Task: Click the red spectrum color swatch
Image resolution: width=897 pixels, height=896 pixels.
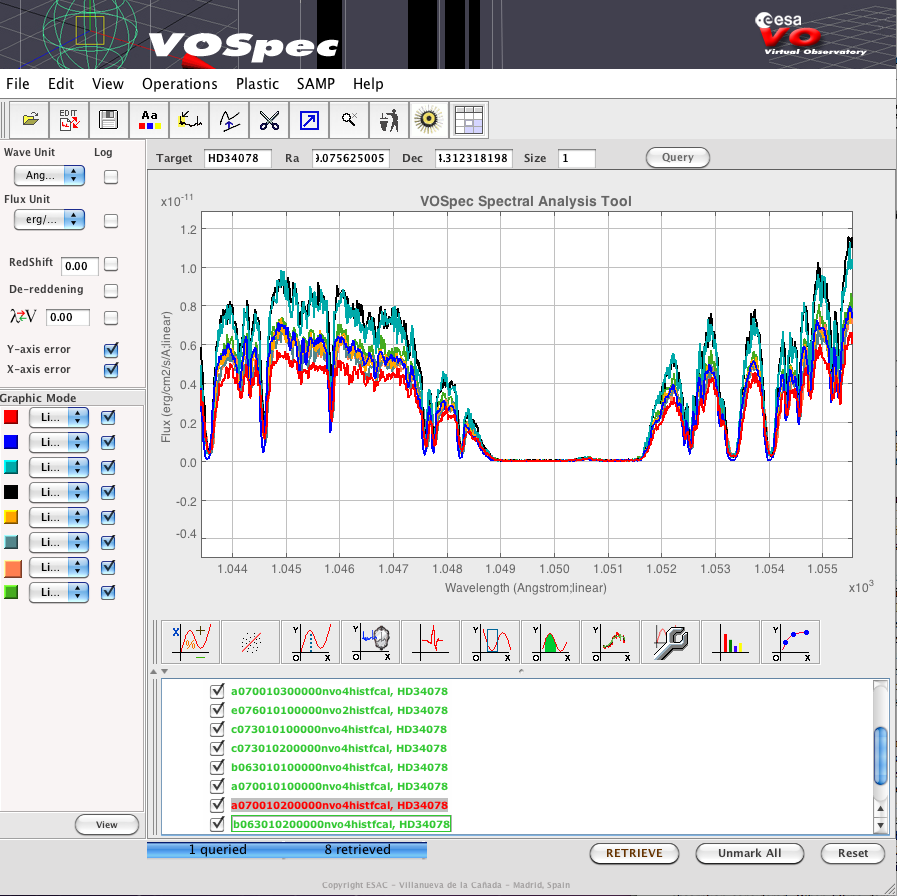Action: click(11, 417)
